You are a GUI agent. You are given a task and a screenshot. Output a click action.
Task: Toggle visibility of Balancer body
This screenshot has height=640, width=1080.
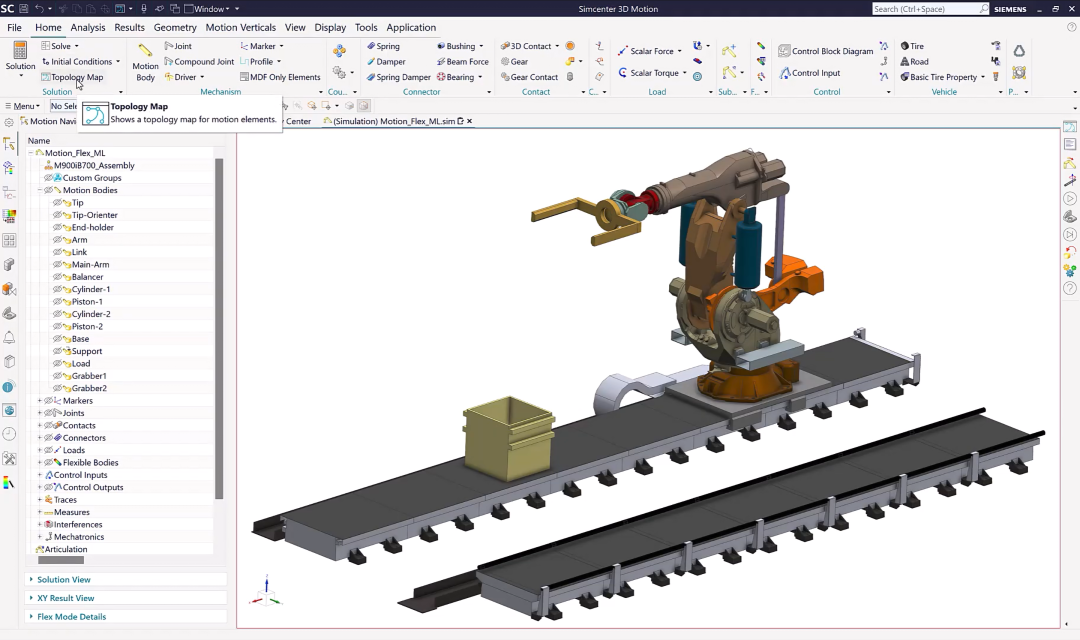(x=57, y=277)
